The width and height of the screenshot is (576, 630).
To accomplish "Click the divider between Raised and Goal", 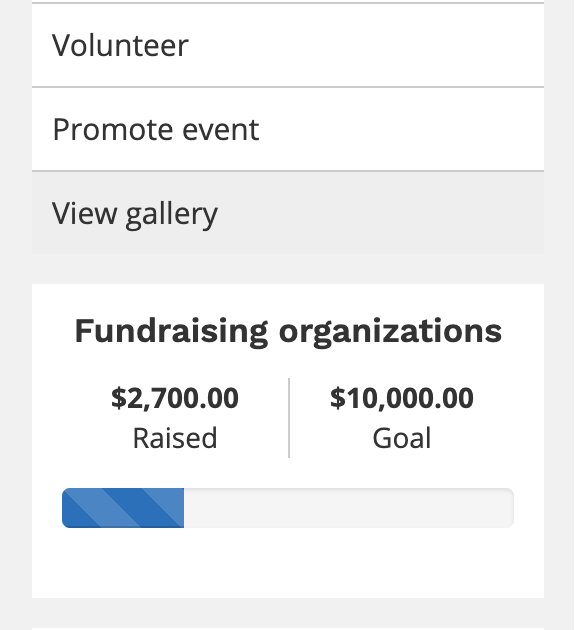I will pos(289,418).
